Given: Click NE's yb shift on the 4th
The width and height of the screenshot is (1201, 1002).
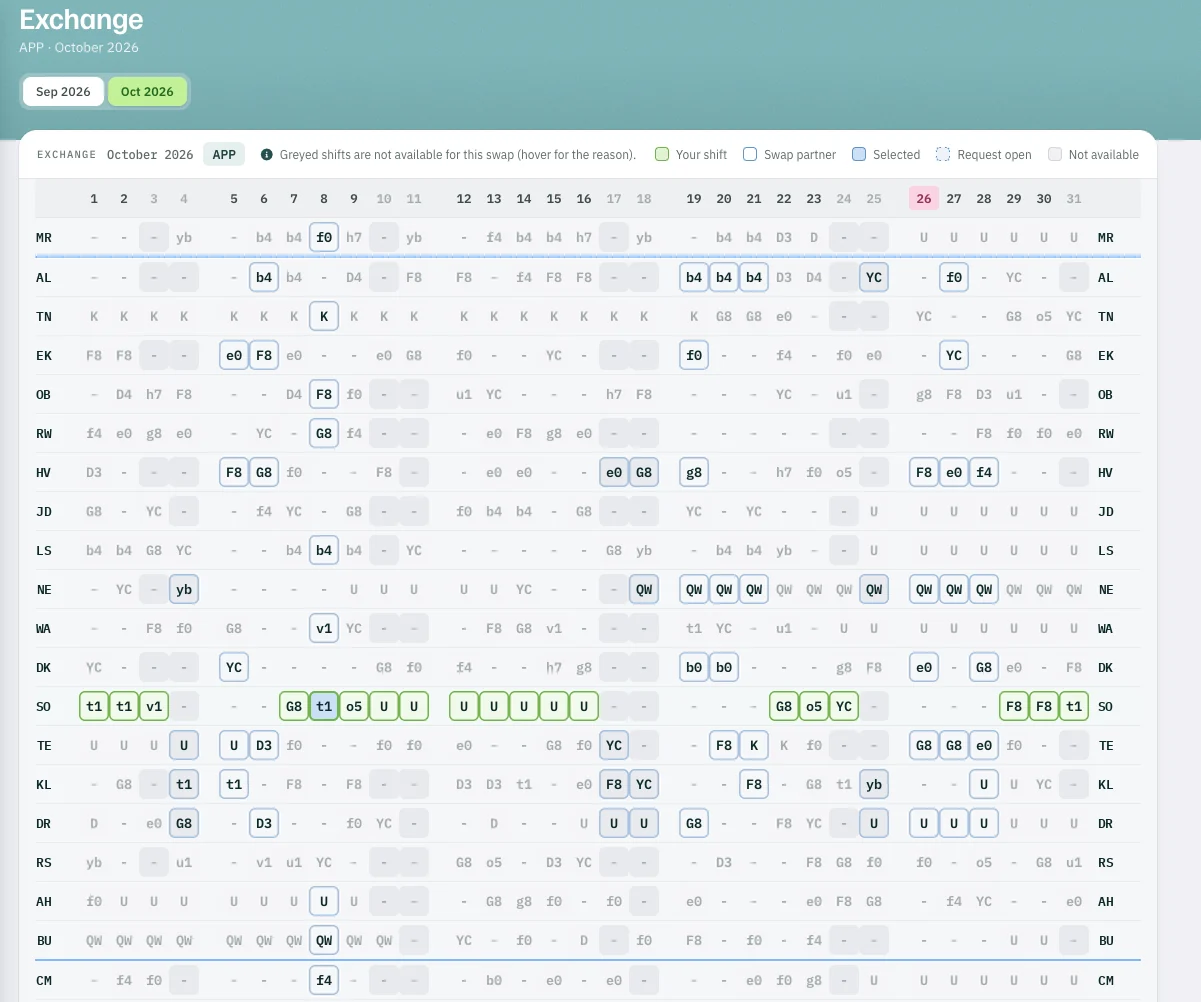Looking at the screenshot, I should [184, 589].
